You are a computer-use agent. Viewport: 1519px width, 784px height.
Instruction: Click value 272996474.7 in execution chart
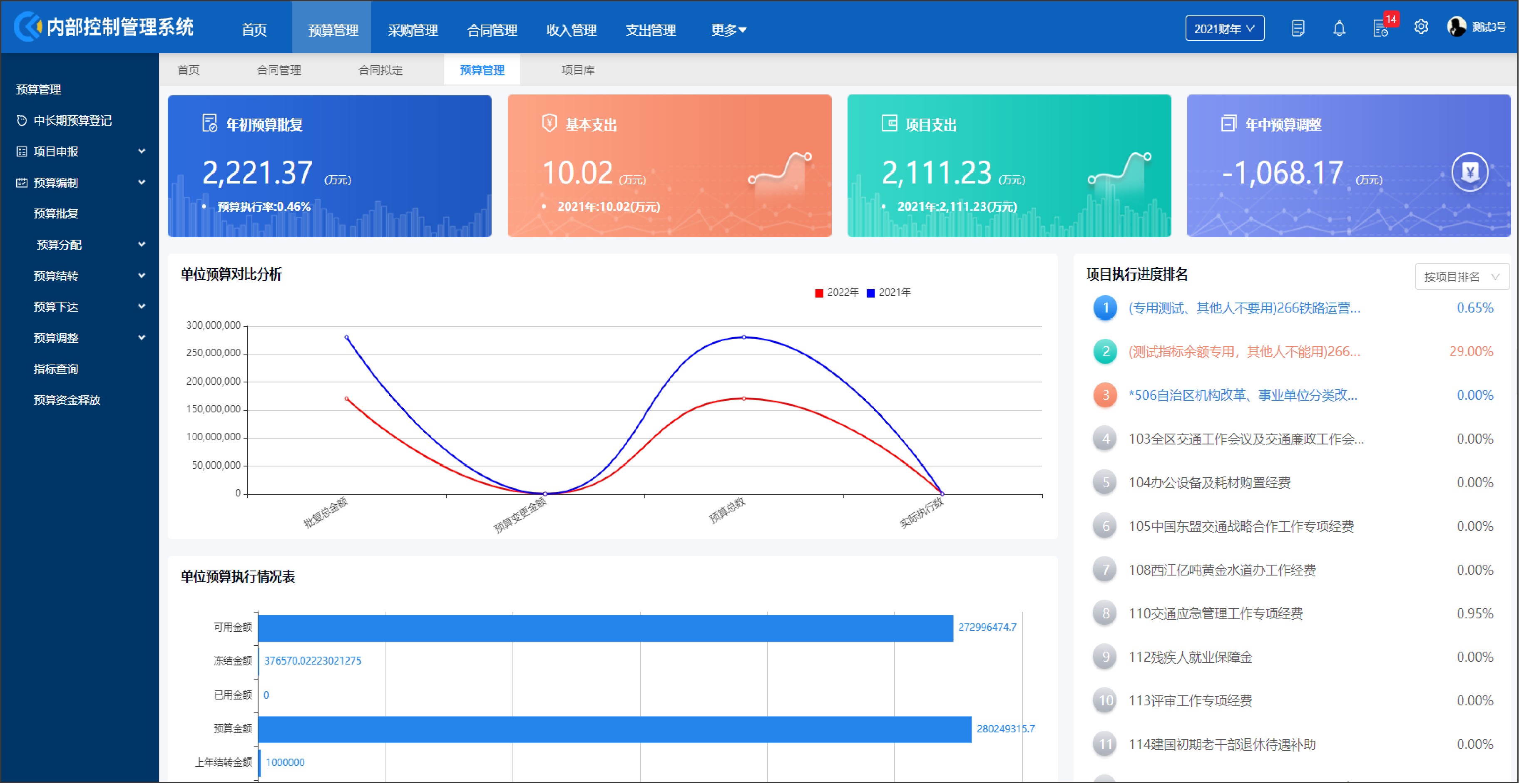pos(987,628)
